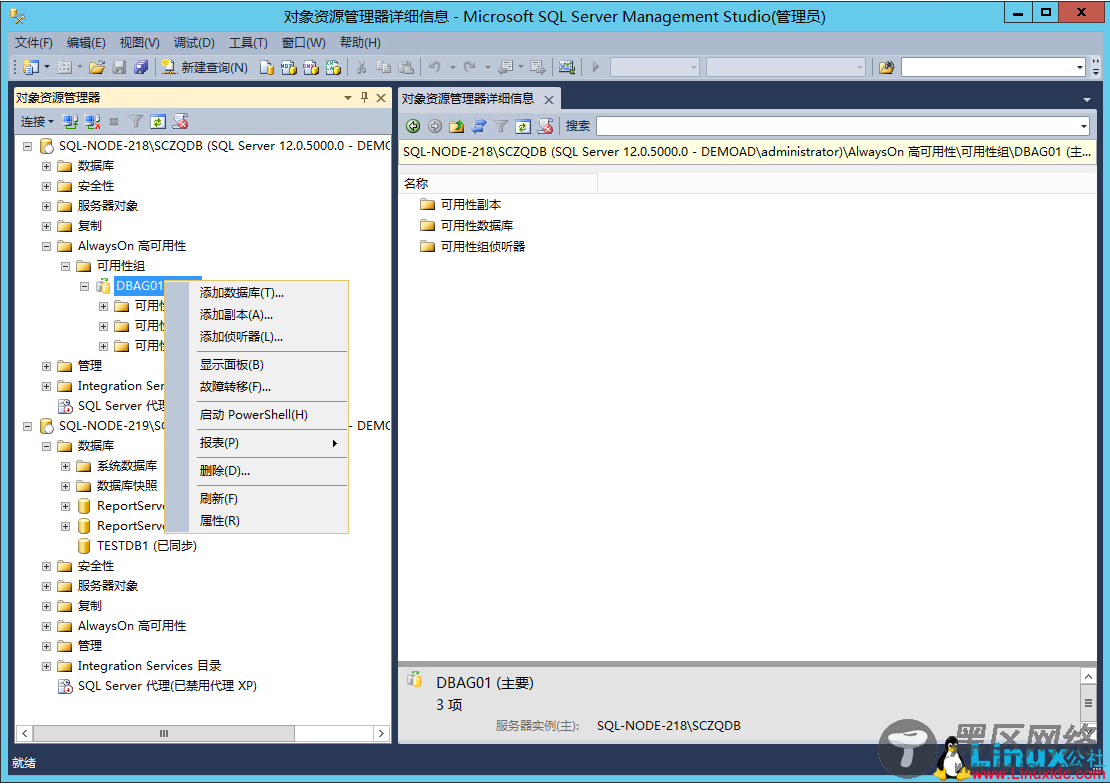Click the Disconnect icon in Object Explorer toolbar
1110x784 pixels.
tap(92, 122)
